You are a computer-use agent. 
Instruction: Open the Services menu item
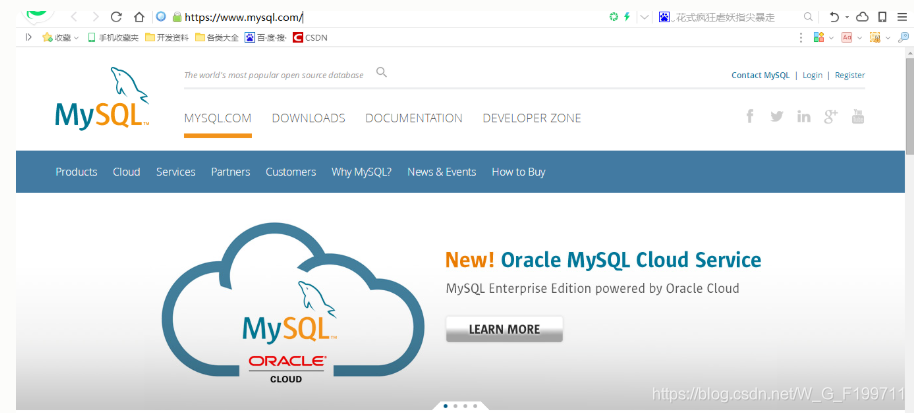[175, 172]
